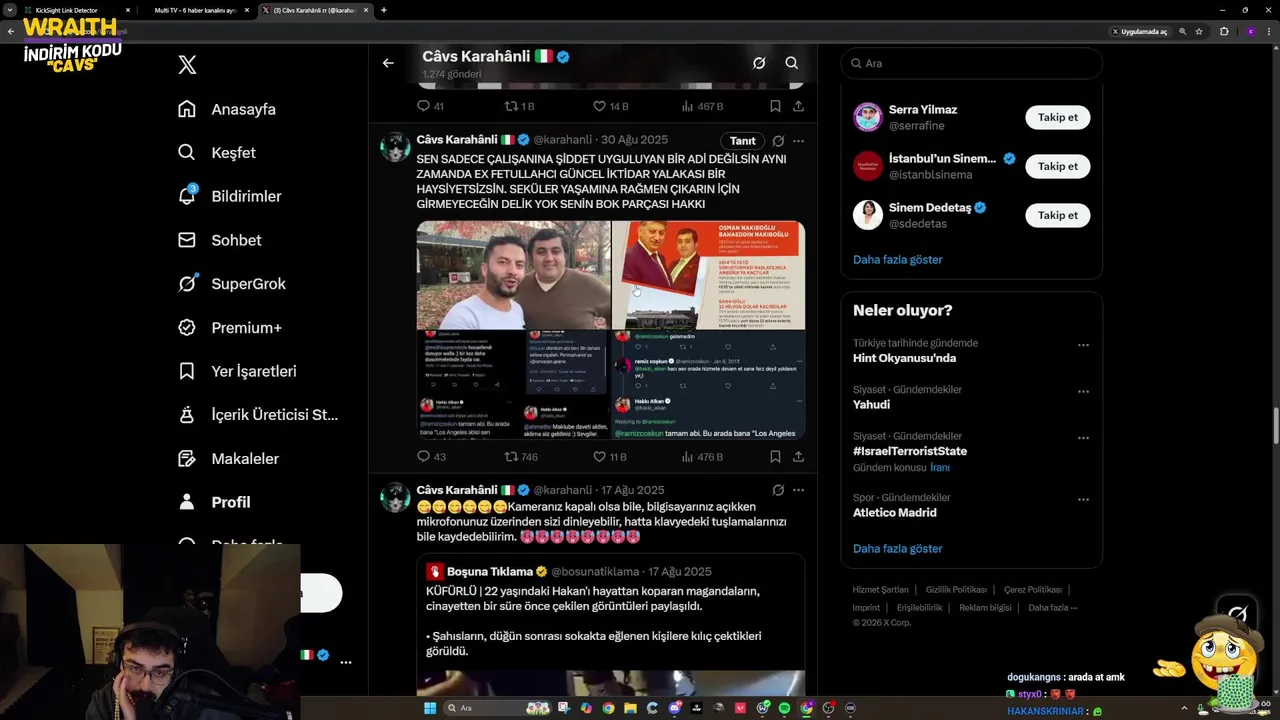Bookmark the 30 Ağu post

775,457
